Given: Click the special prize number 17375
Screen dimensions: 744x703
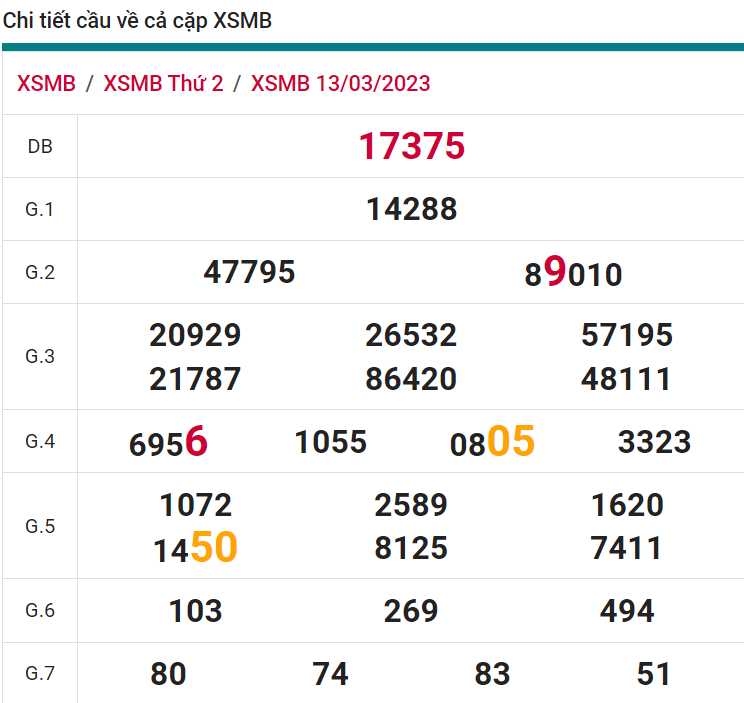Looking at the screenshot, I should tap(411, 147).
